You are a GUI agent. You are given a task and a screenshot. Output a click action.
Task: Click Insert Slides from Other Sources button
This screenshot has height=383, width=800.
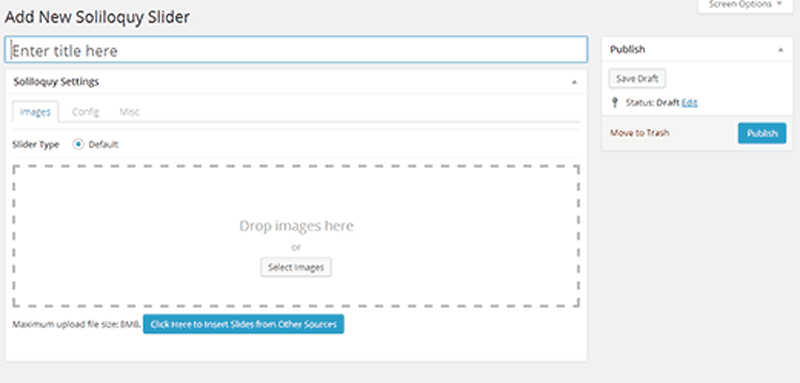pyautogui.click(x=243, y=324)
